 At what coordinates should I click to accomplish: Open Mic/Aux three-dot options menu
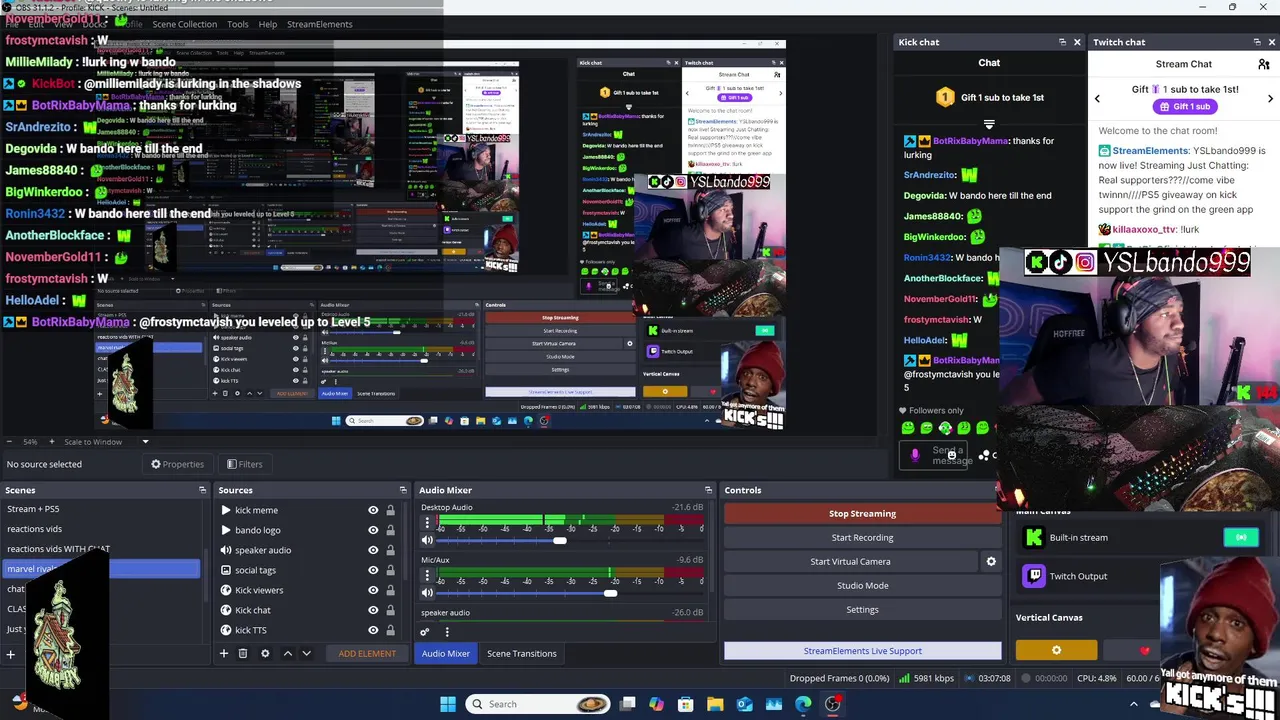pos(427,575)
